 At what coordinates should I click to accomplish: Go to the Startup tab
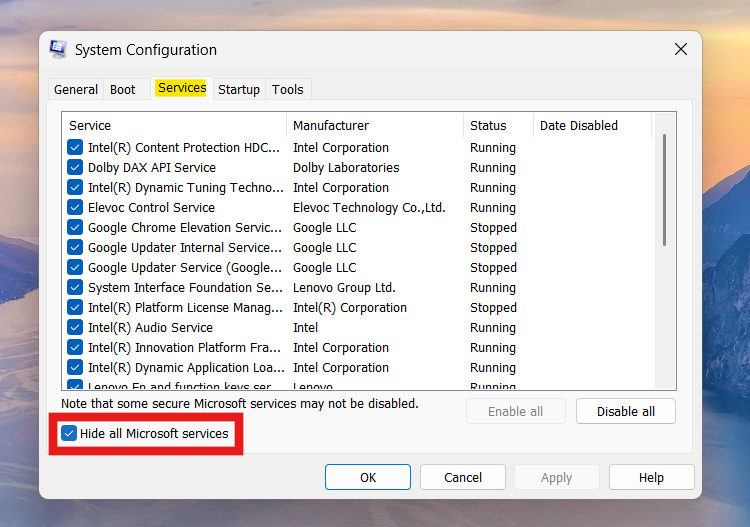click(239, 89)
